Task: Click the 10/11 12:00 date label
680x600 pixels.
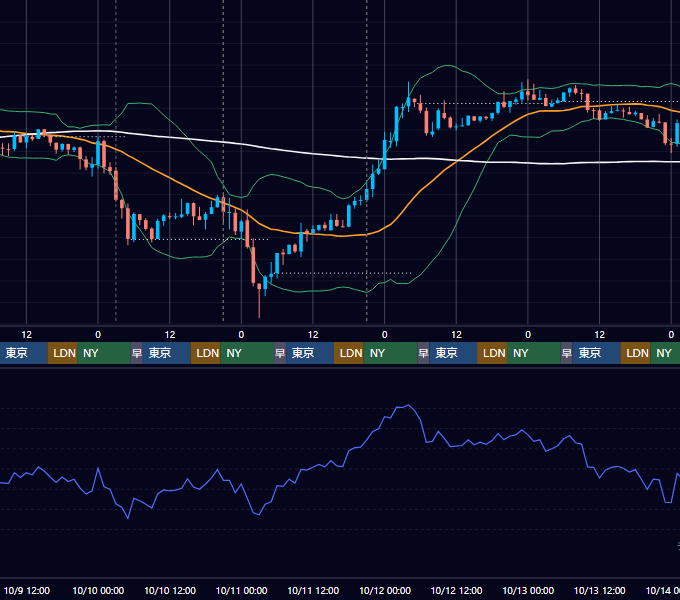Action: pyautogui.click(x=313, y=590)
